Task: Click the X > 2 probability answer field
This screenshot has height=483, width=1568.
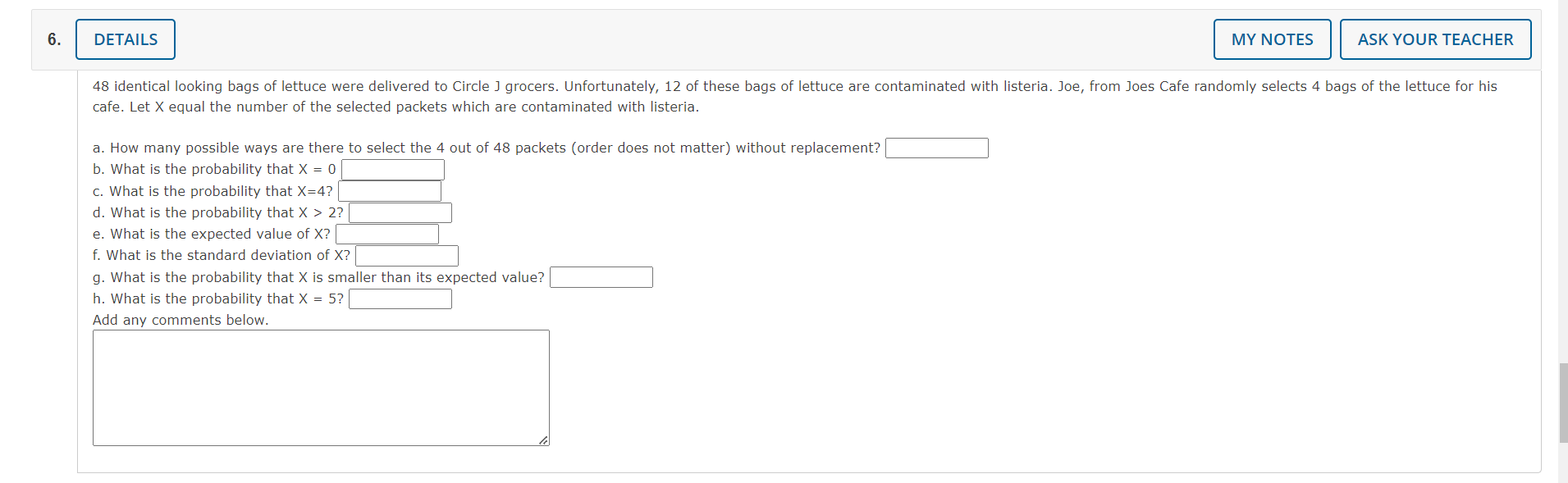Action: click(x=400, y=212)
